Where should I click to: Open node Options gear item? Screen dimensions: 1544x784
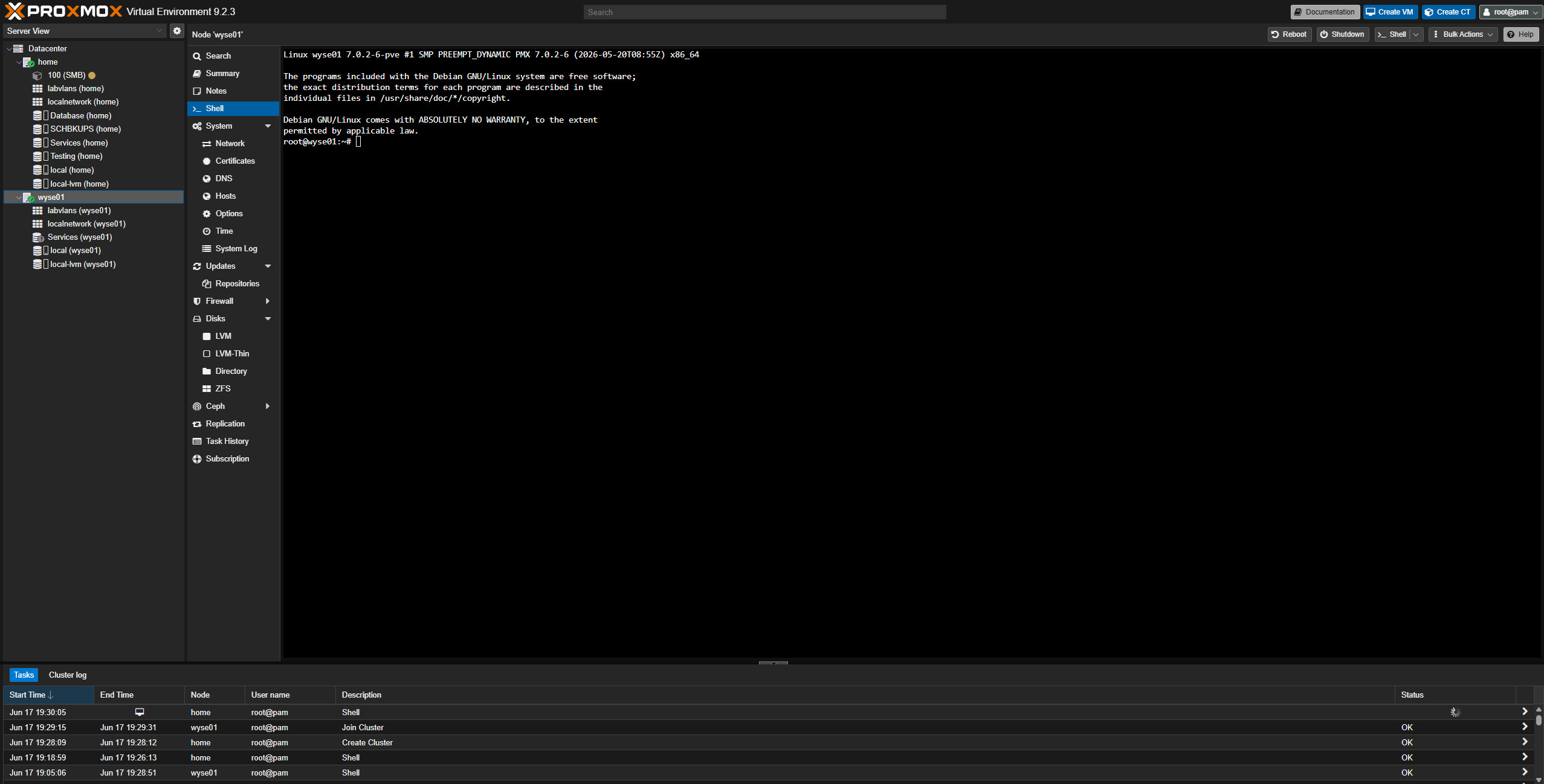pyautogui.click(x=207, y=213)
